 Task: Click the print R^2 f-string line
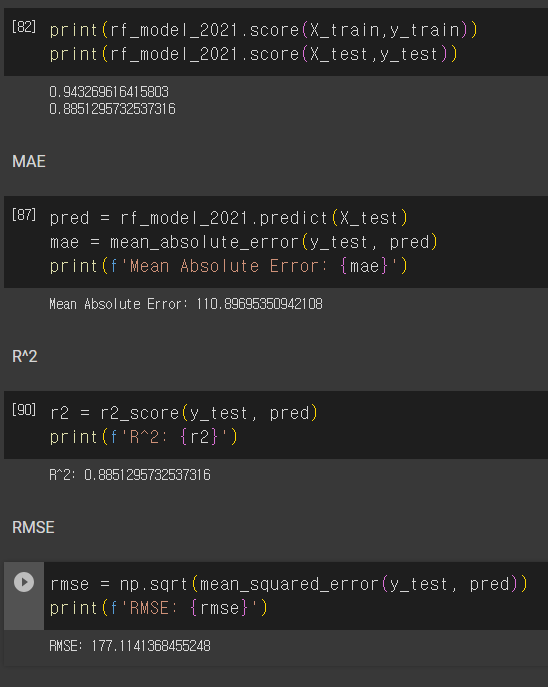click(144, 437)
